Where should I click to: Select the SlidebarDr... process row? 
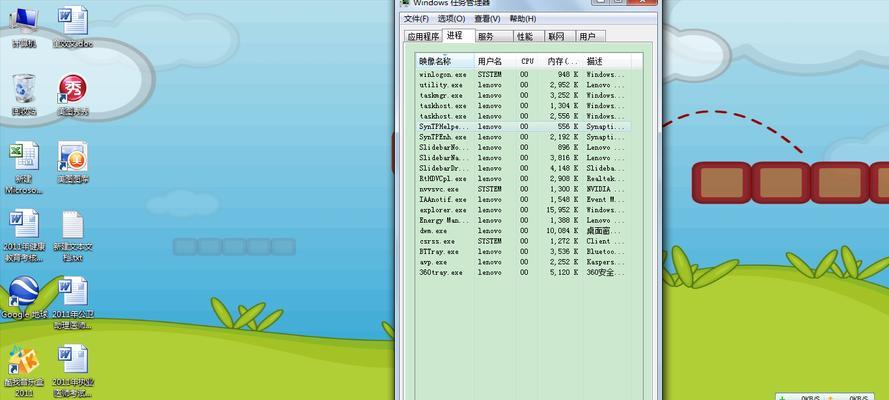coord(523,168)
